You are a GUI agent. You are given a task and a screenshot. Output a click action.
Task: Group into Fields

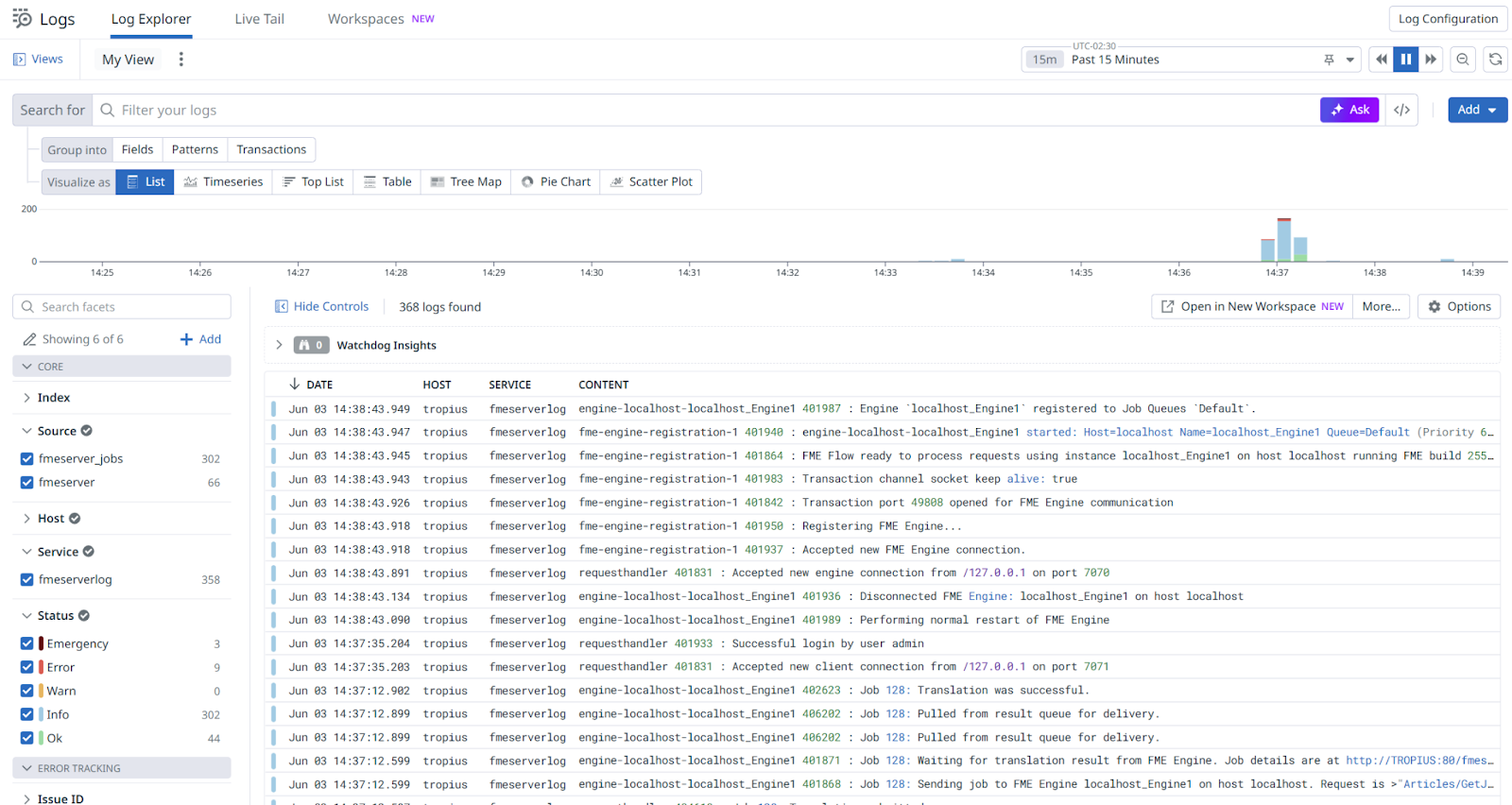[x=137, y=149]
